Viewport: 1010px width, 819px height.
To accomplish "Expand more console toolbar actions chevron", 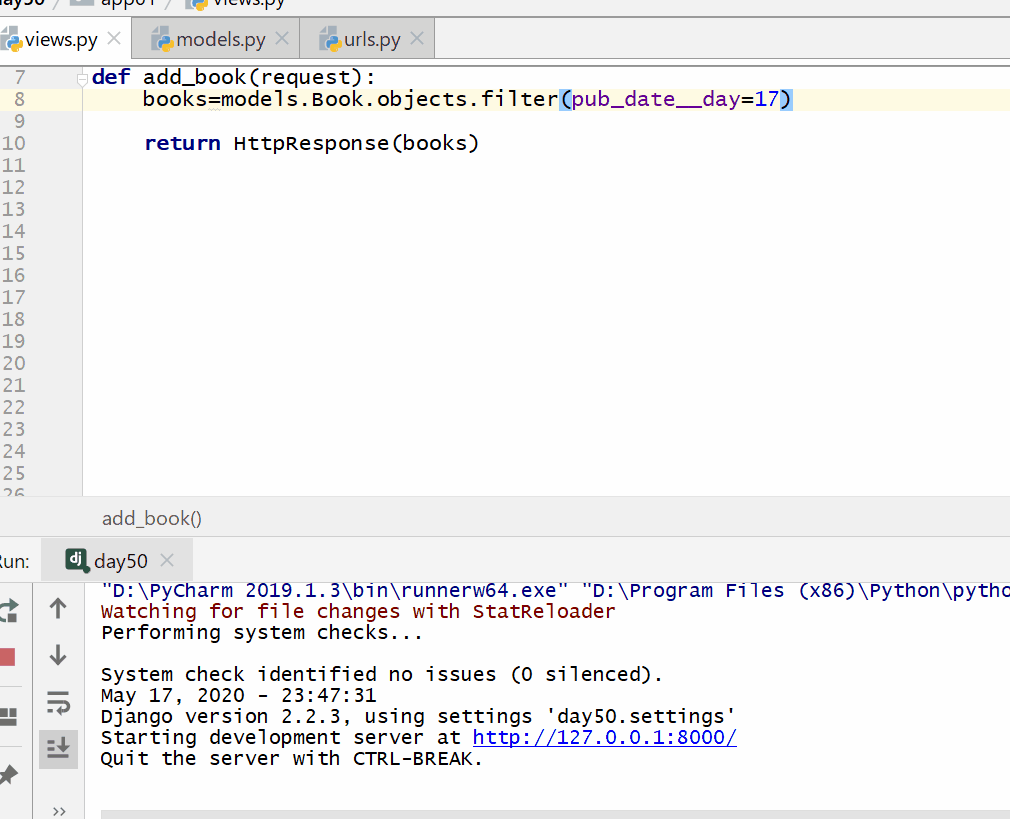I will coord(58,810).
